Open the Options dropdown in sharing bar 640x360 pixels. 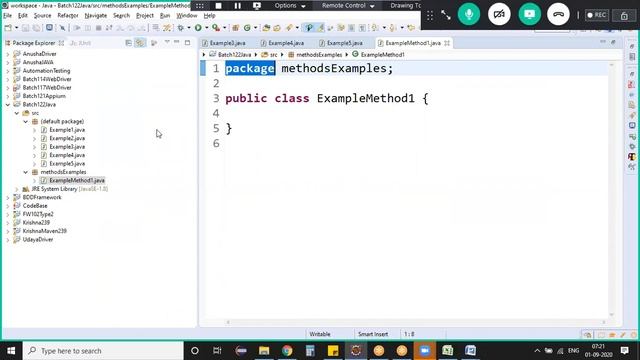(x=290, y=6)
